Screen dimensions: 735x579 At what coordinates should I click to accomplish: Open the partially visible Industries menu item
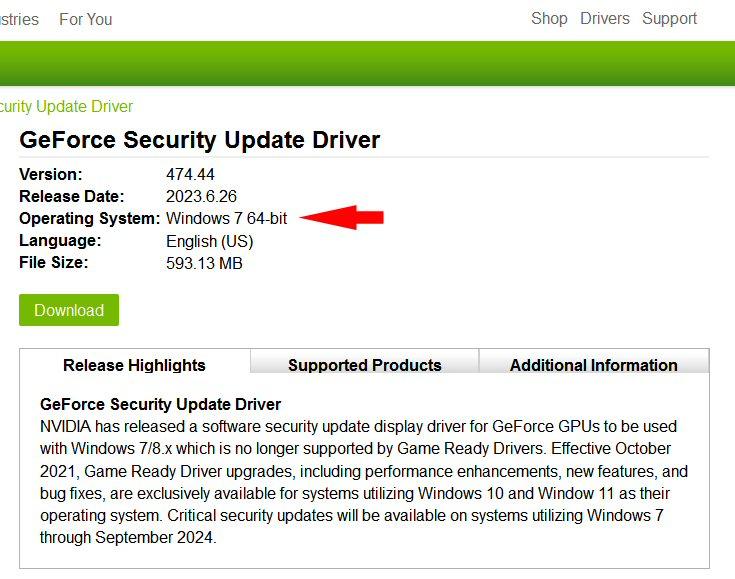coord(19,19)
